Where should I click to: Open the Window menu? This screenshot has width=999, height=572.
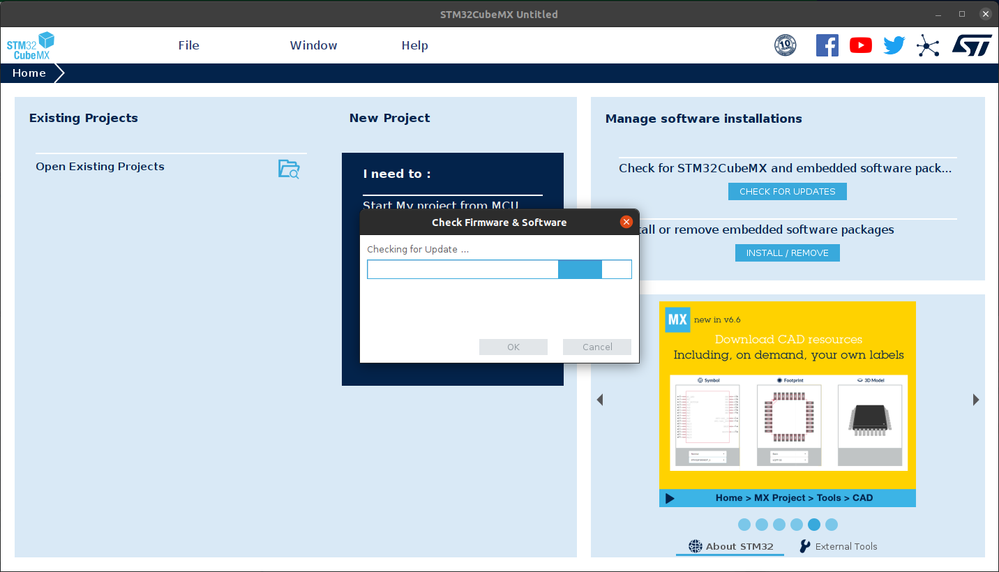(x=313, y=45)
